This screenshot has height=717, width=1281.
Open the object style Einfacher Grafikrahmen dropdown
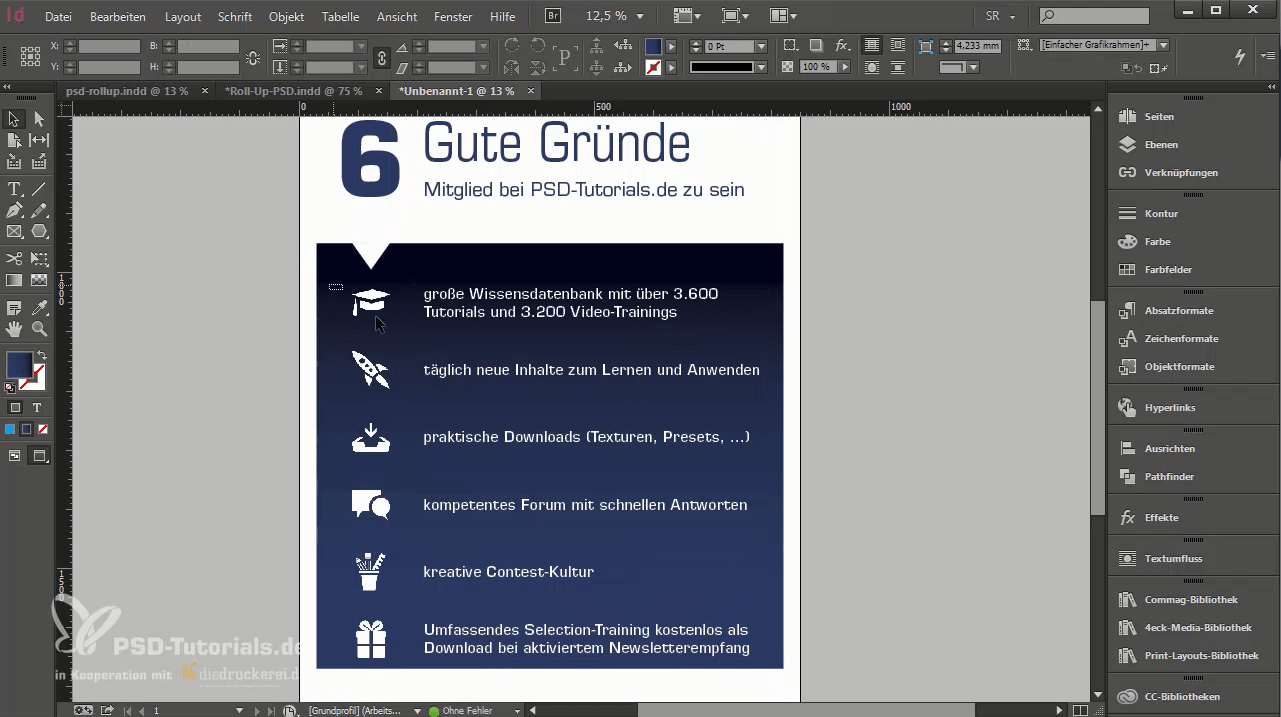tap(1164, 46)
